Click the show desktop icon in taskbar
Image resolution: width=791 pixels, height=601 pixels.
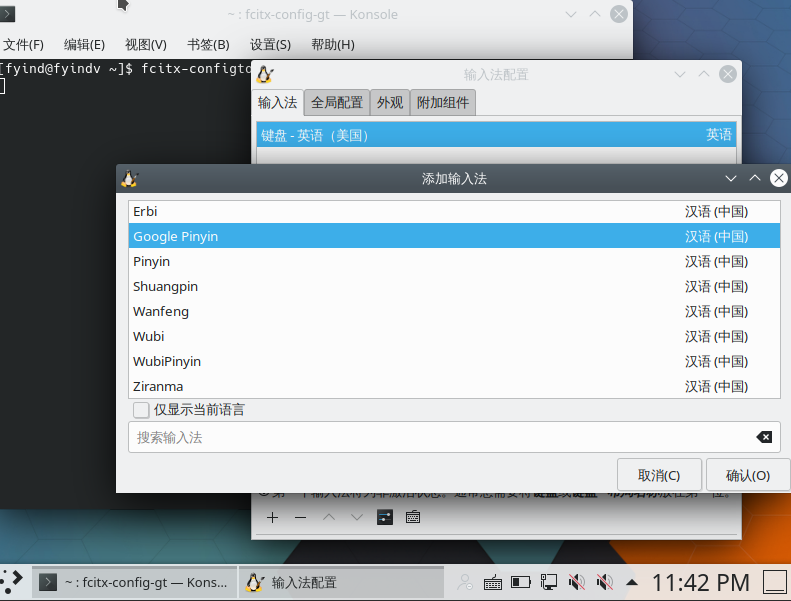coord(774,582)
